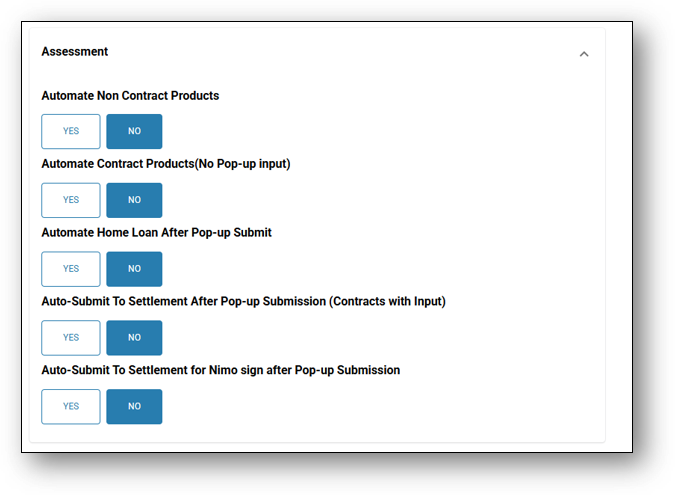Click the Assessment section title
The width and height of the screenshot is (675, 495).
tap(75, 51)
